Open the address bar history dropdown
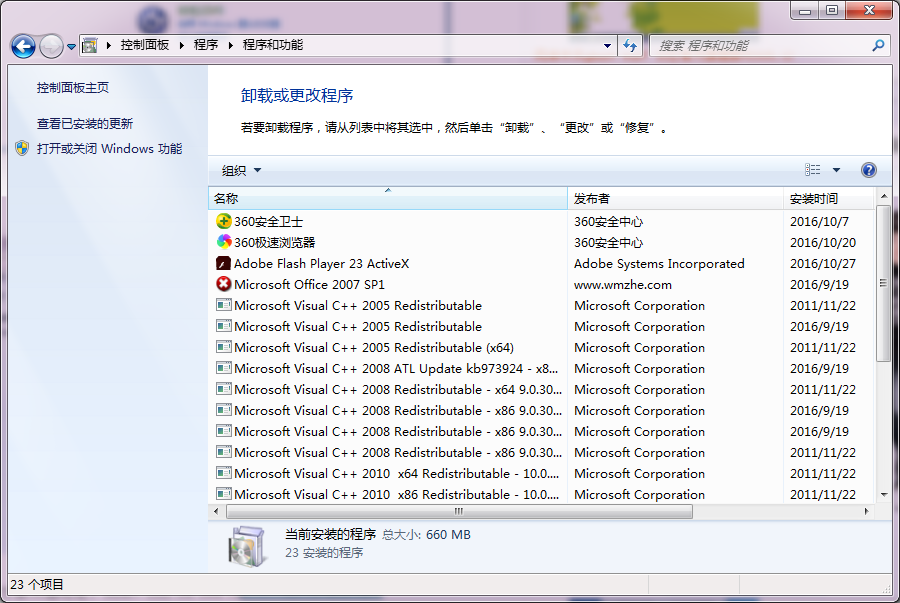This screenshot has width=900, height=603. [607, 45]
